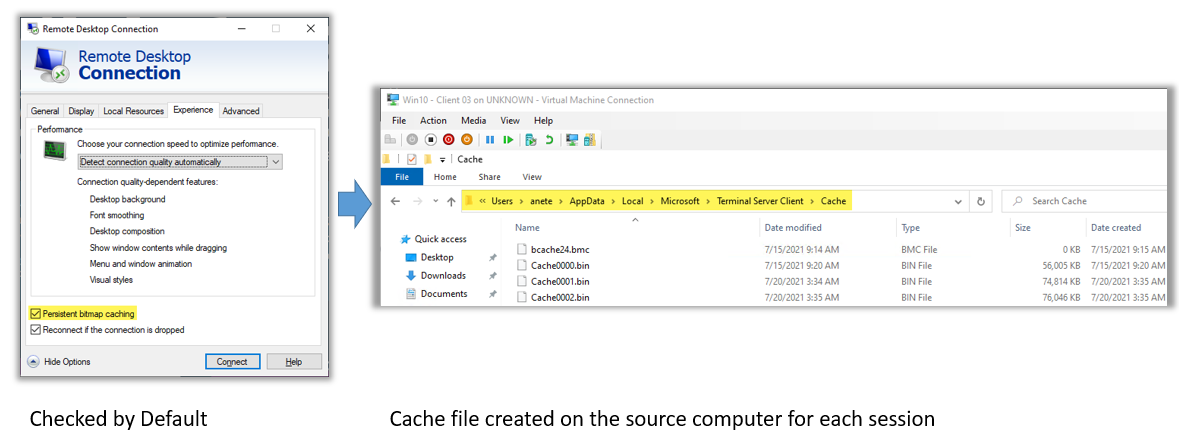The image size is (1179, 443).
Task: Click the Ctrl+Alt+Delete toolbar icon in VM window
Action: click(390, 139)
